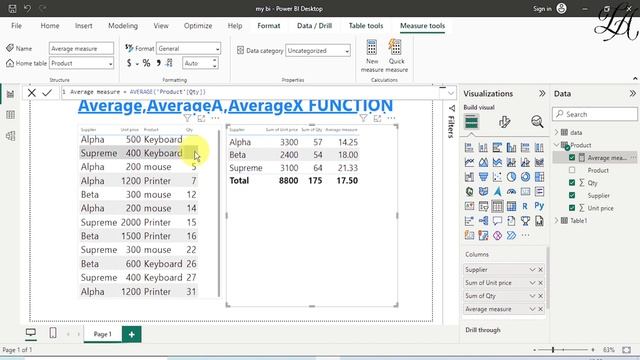Switch to Modeling ribbon tab
The width and height of the screenshot is (640, 360).
(123, 26)
